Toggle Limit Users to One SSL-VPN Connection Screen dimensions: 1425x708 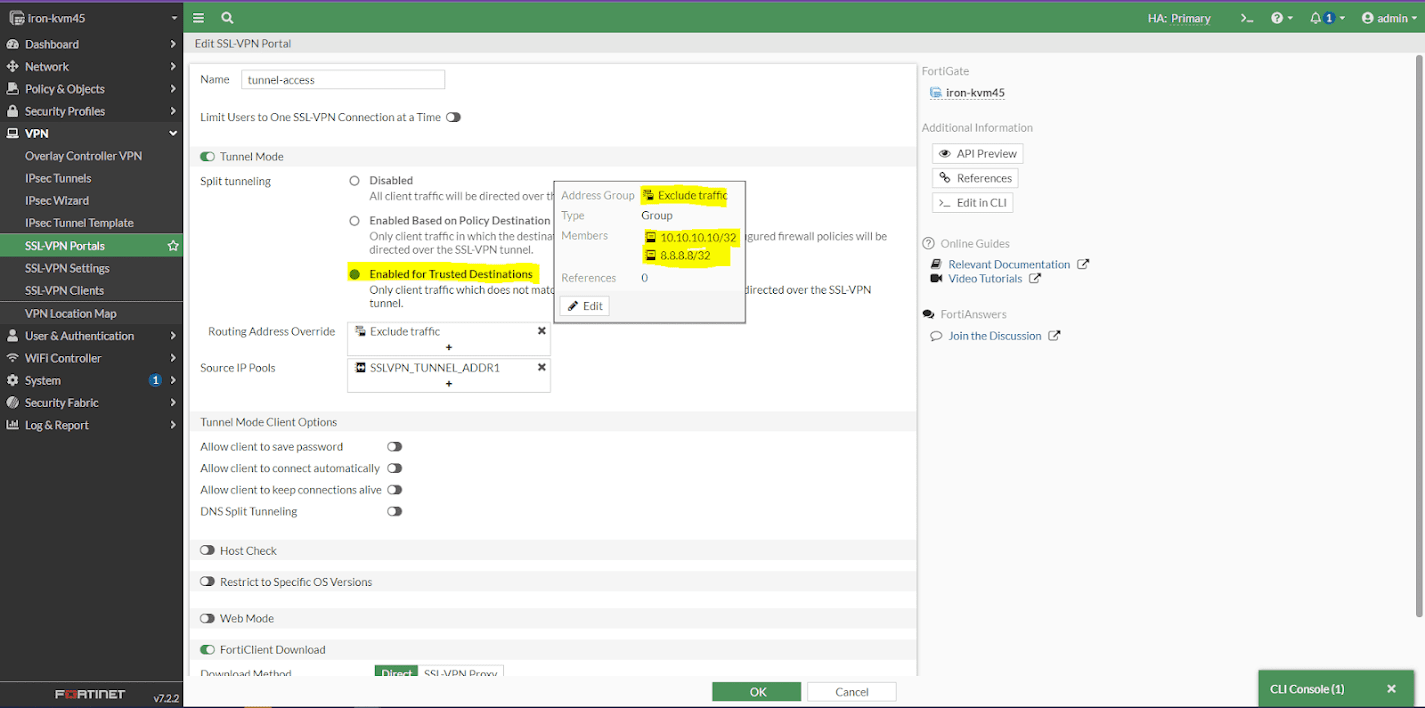pyautogui.click(x=453, y=117)
